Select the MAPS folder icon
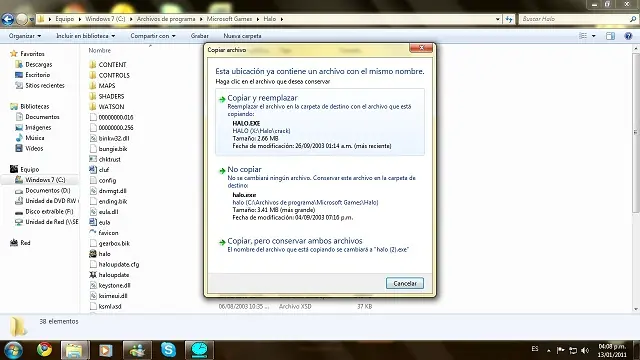The width and height of the screenshot is (640, 360). coord(93,86)
